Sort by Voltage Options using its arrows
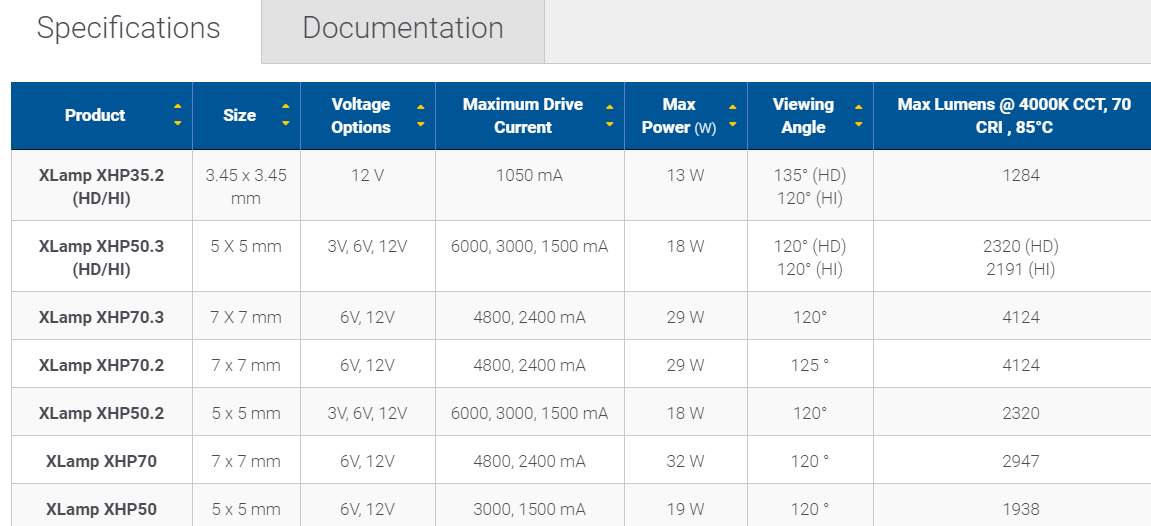 421,115
